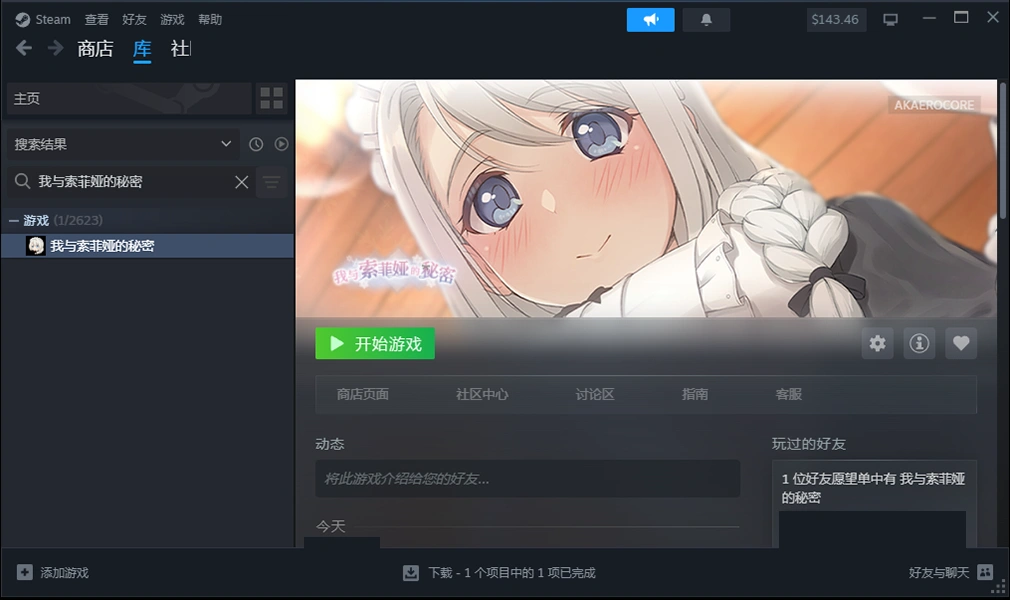Click the blue announcements megaphone button
The width and height of the screenshot is (1010, 600).
651,20
